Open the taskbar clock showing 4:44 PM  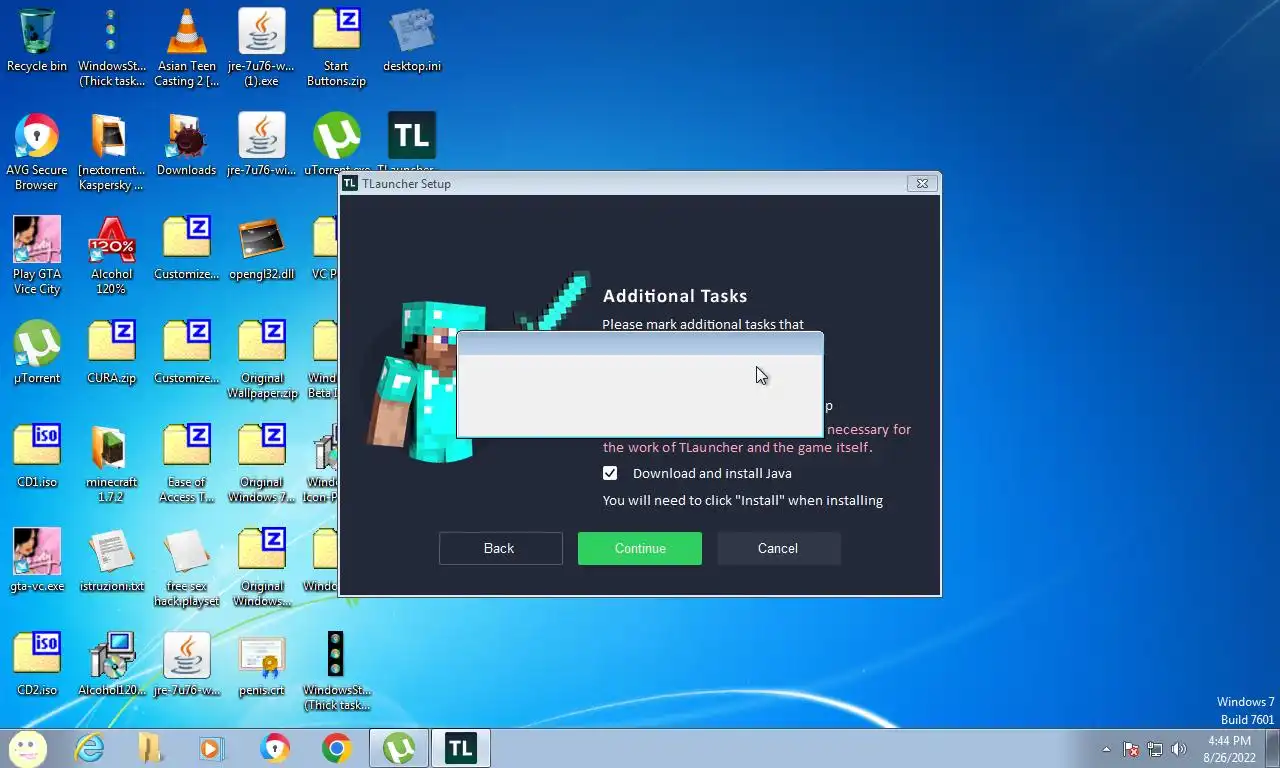pyautogui.click(x=1229, y=749)
